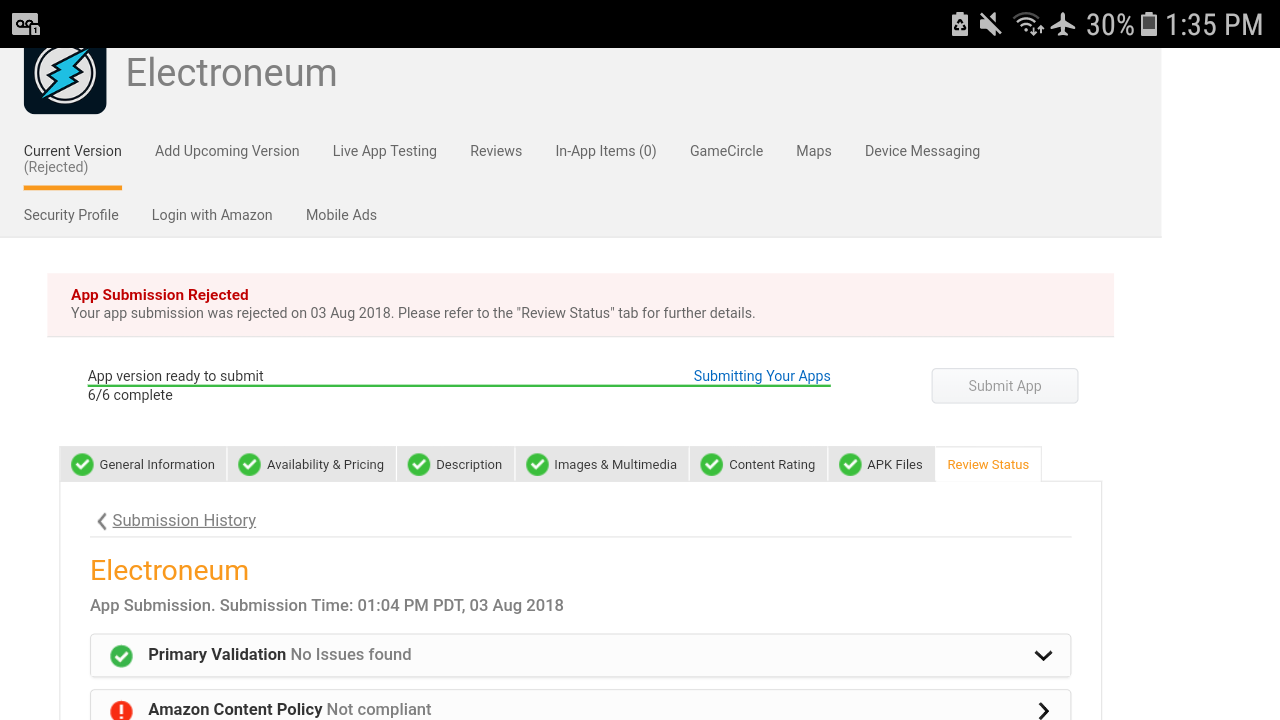Viewport: 1280px width, 720px height.
Task: Open the Device Messaging tab
Action: (x=922, y=151)
